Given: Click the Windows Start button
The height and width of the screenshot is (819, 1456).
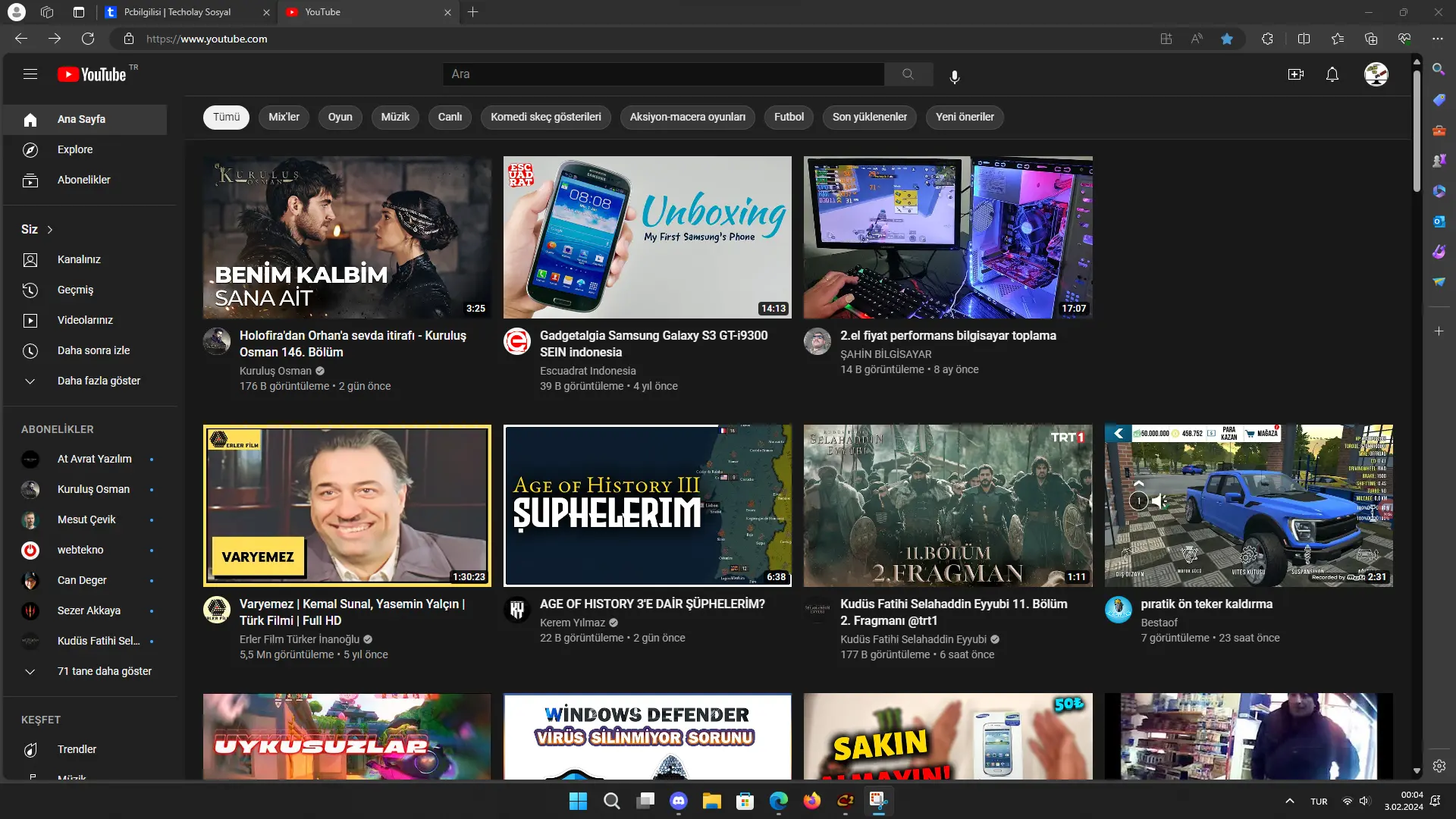Looking at the screenshot, I should [578, 801].
